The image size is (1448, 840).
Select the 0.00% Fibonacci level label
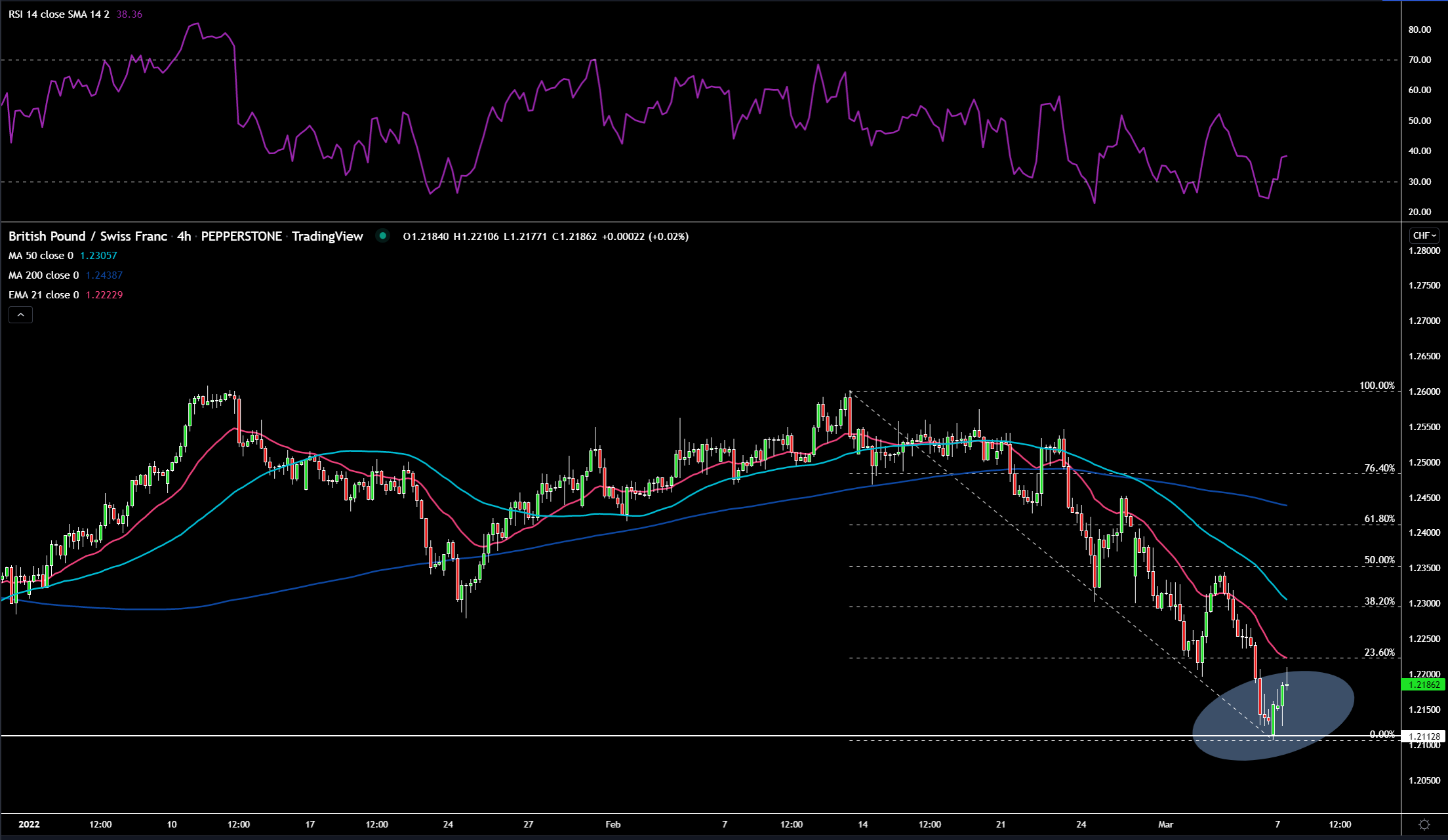1382,734
